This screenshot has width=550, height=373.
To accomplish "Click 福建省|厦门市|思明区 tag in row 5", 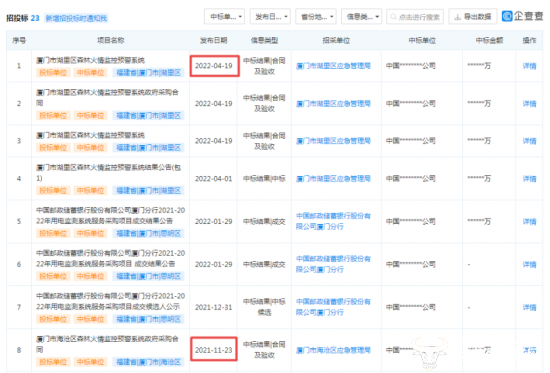I will (148, 233).
